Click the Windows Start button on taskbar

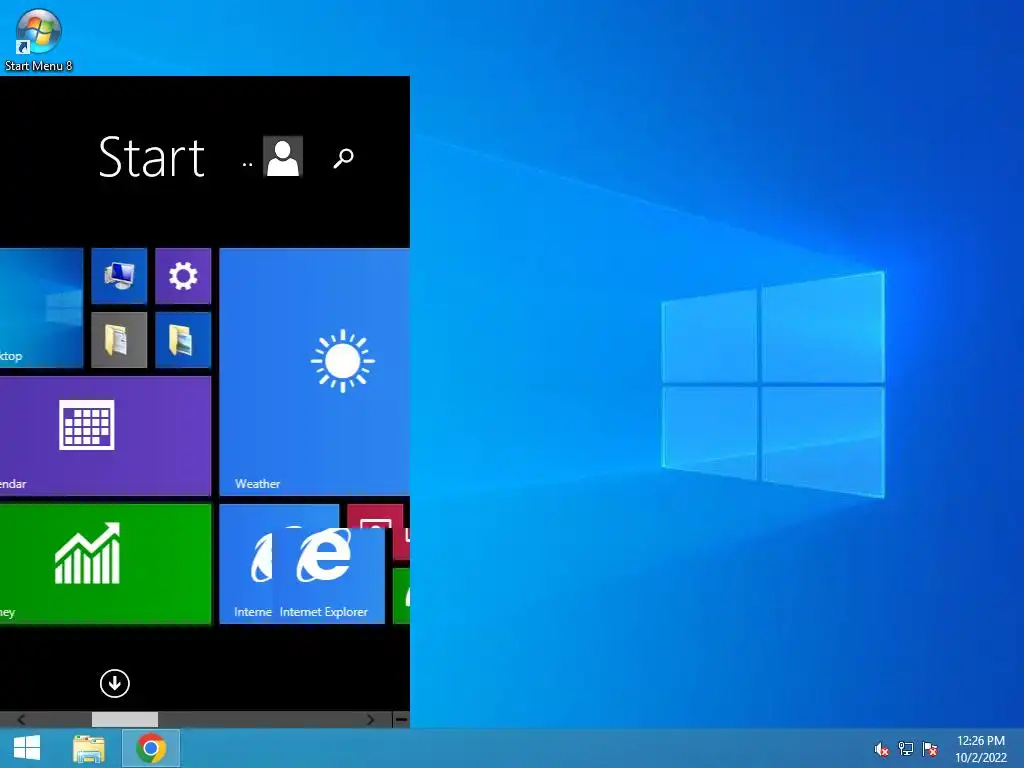(x=27, y=748)
